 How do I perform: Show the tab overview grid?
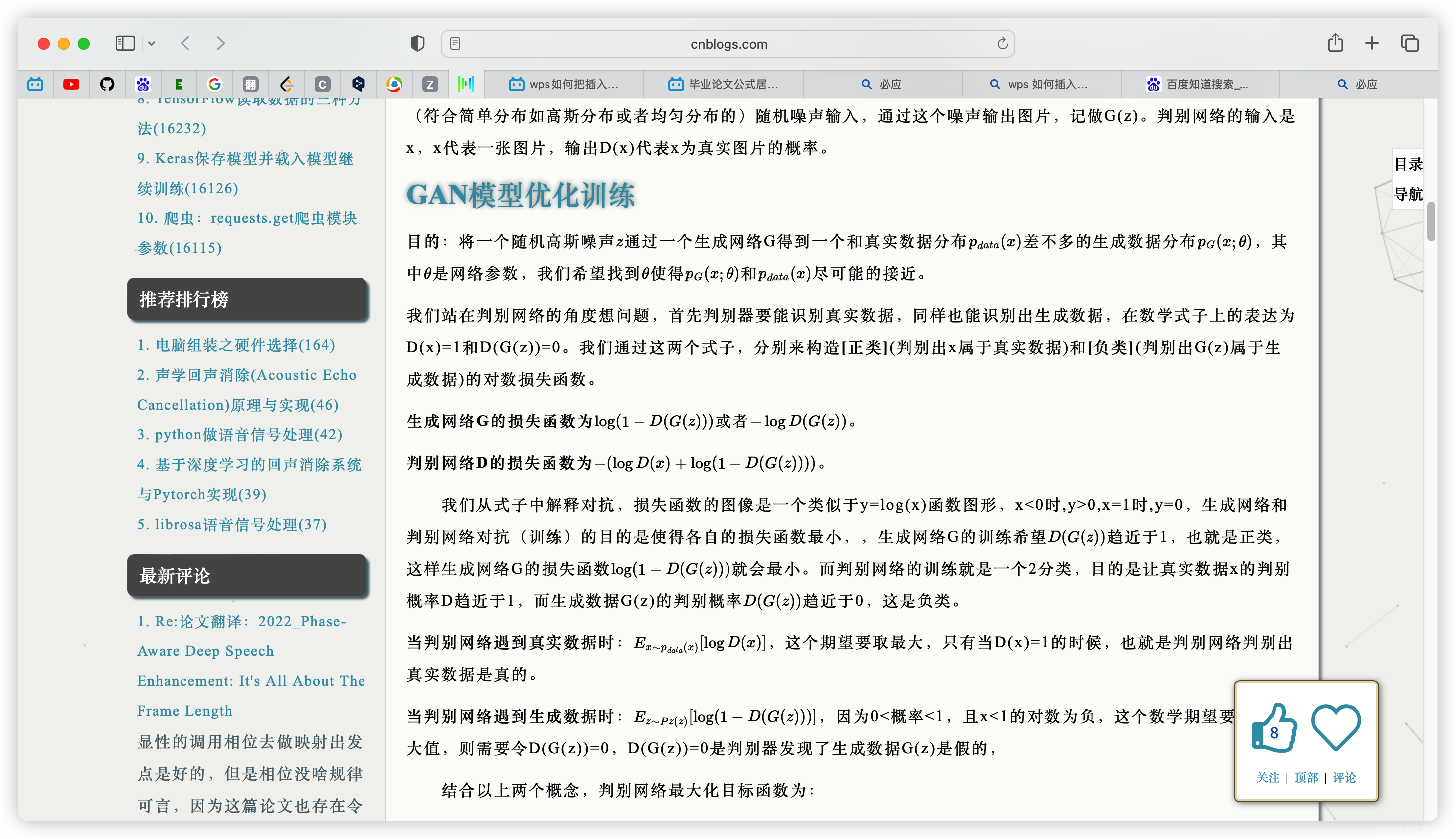coord(1409,44)
